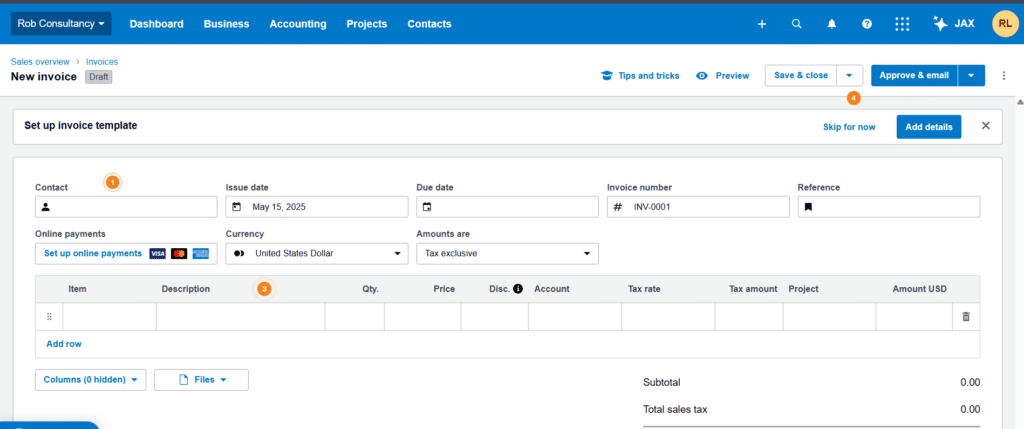Screen dimensions: 1024x429
Task: Click the page scrollbar up arrow
Action: point(1019,102)
